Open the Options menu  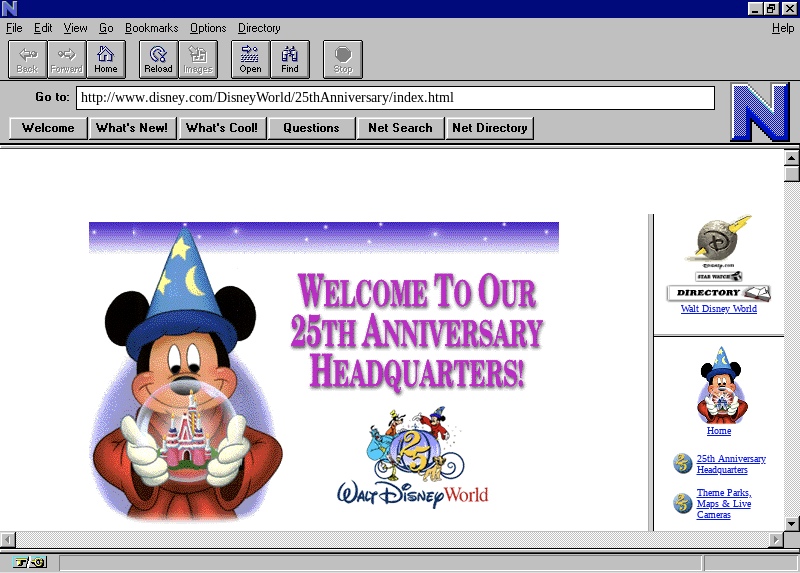[x=208, y=28]
